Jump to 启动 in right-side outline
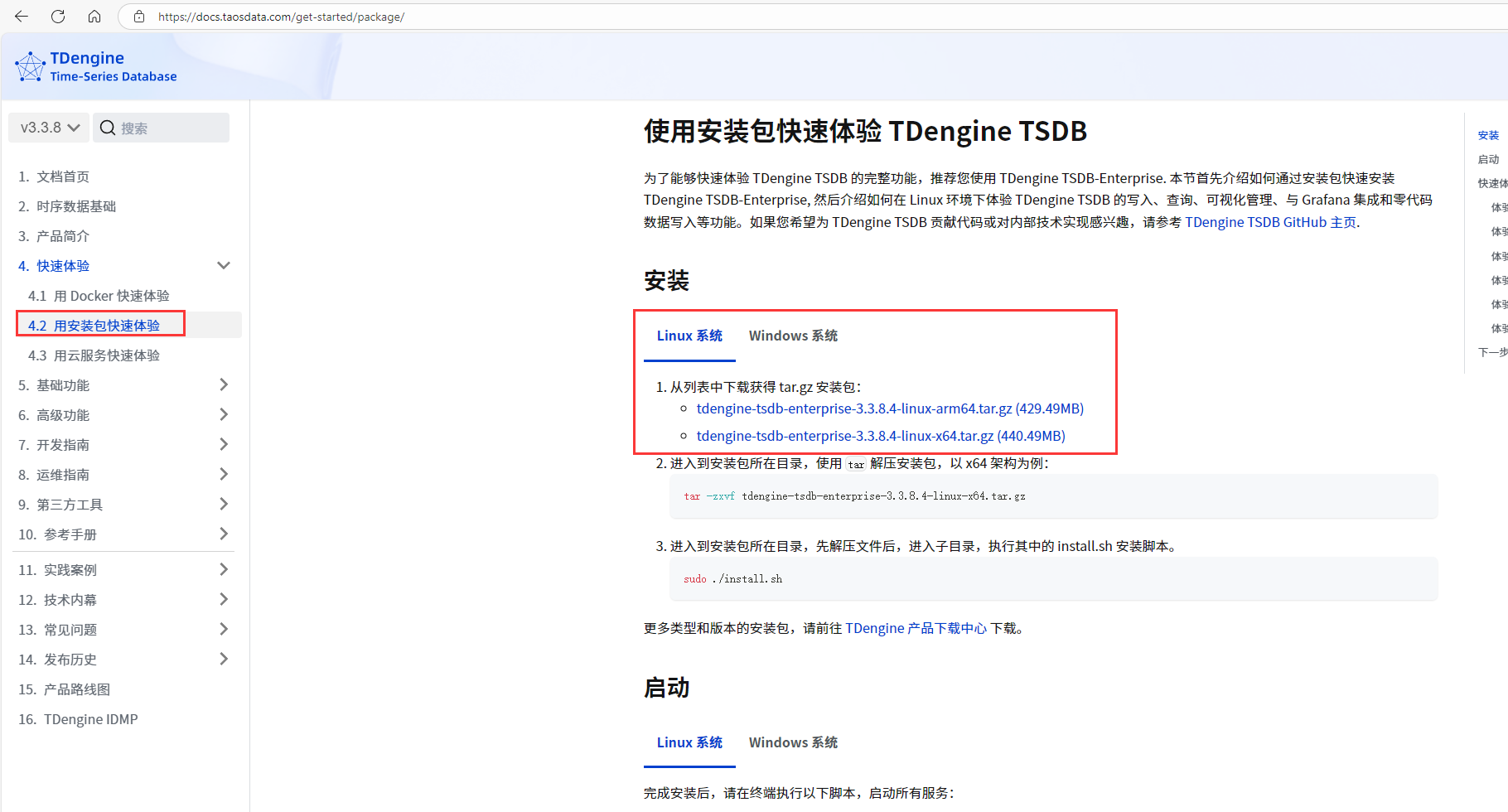Viewport: 1508px width, 812px height. coord(1488,159)
